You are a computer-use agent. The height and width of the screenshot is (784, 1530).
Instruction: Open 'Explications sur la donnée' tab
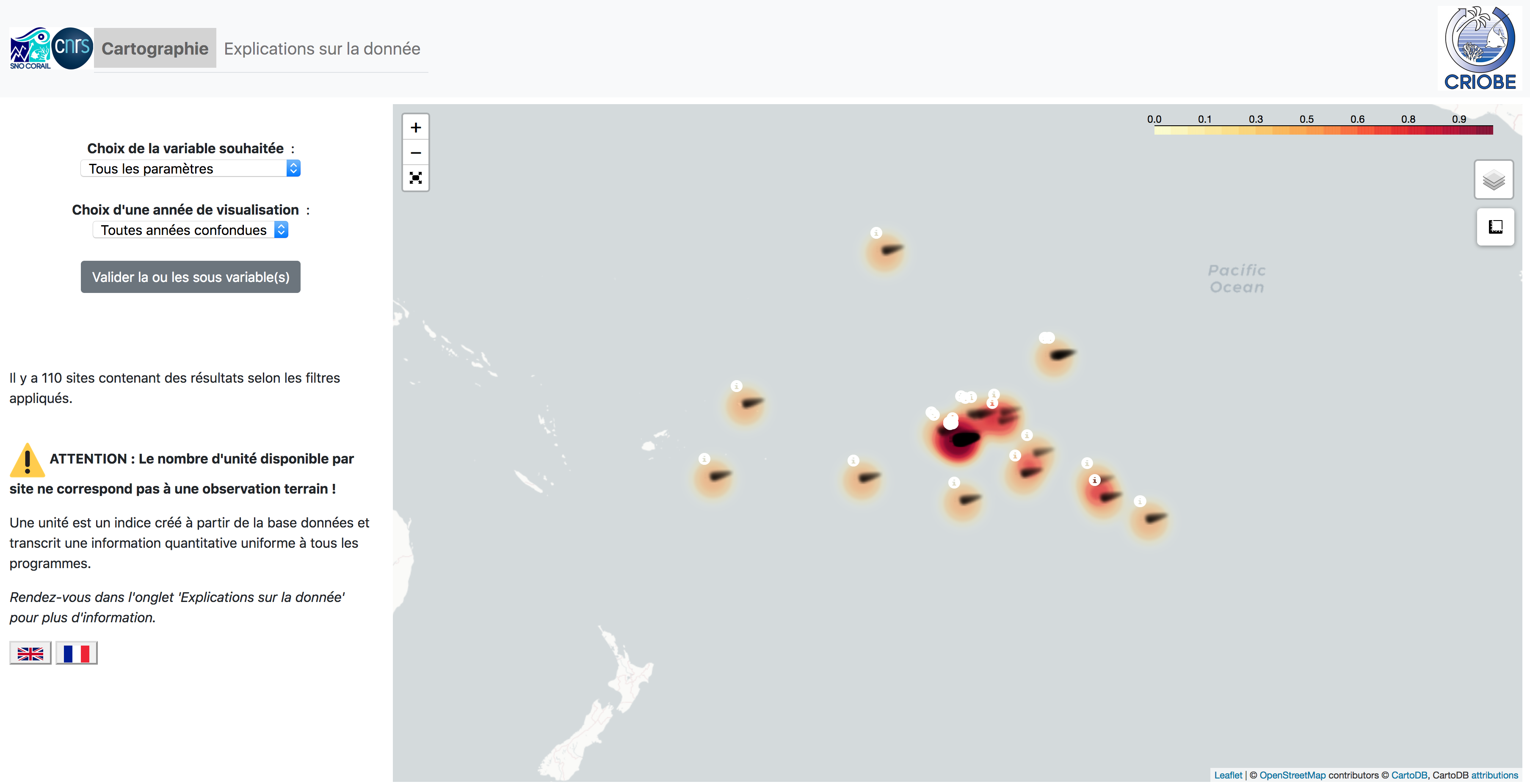pos(322,49)
